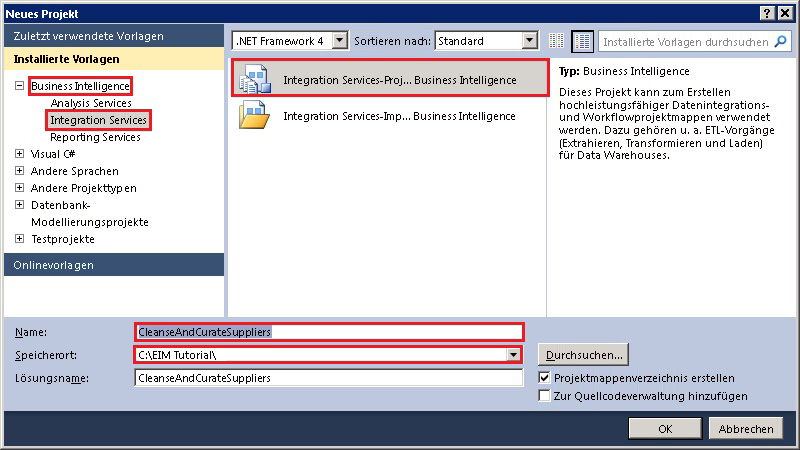Click the Lösungsname input field
800x450 pixels.
[329, 378]
